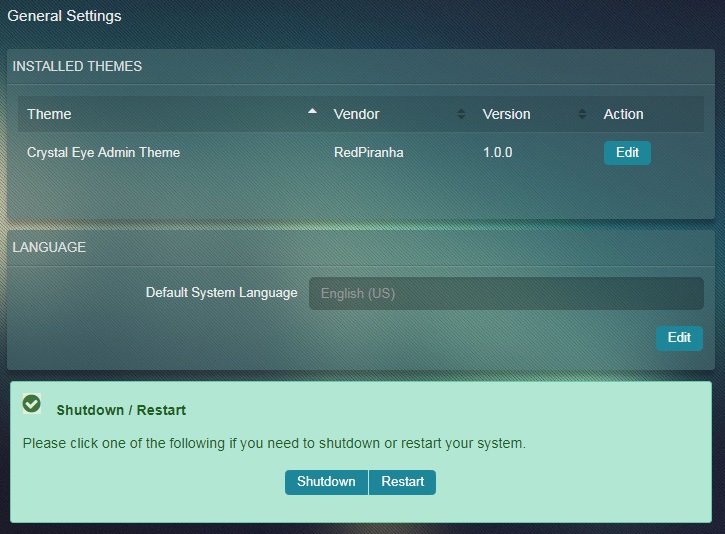Image resolution: width=725 pixels, height=534 pixels.
Task: Click the shutdown or restart instruction text
Action: coord(274,443)
